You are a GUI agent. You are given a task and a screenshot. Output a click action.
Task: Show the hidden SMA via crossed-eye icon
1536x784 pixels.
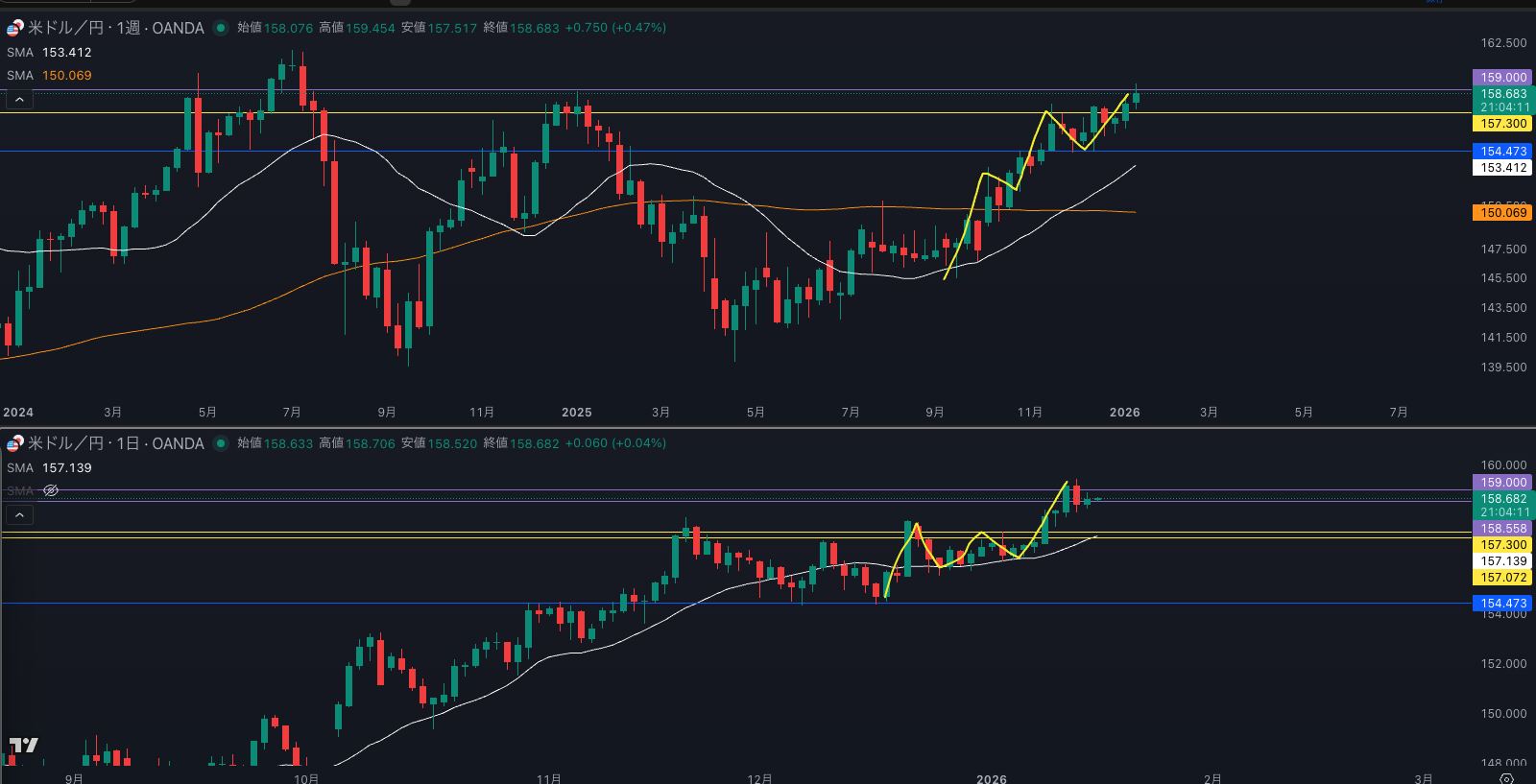tap(51, 490)
